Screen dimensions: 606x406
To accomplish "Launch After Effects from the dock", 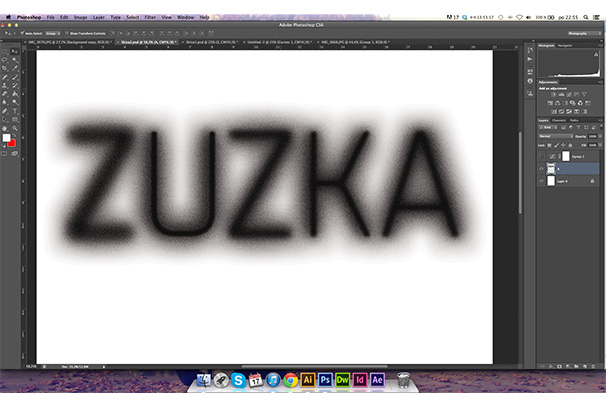I will point(378,380).
